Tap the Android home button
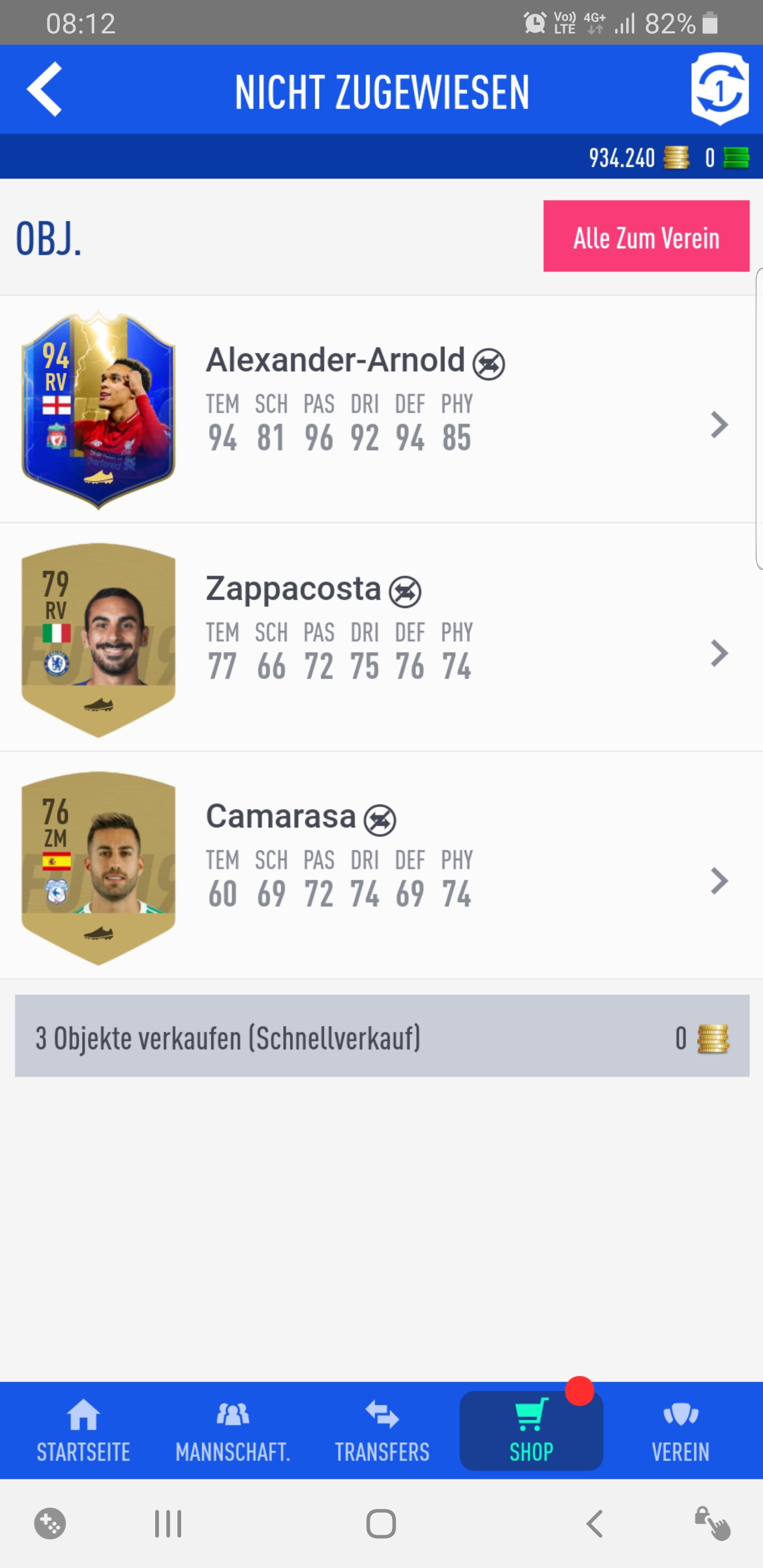Viewport: 763px width, 1568px height. click(381, 1524)
